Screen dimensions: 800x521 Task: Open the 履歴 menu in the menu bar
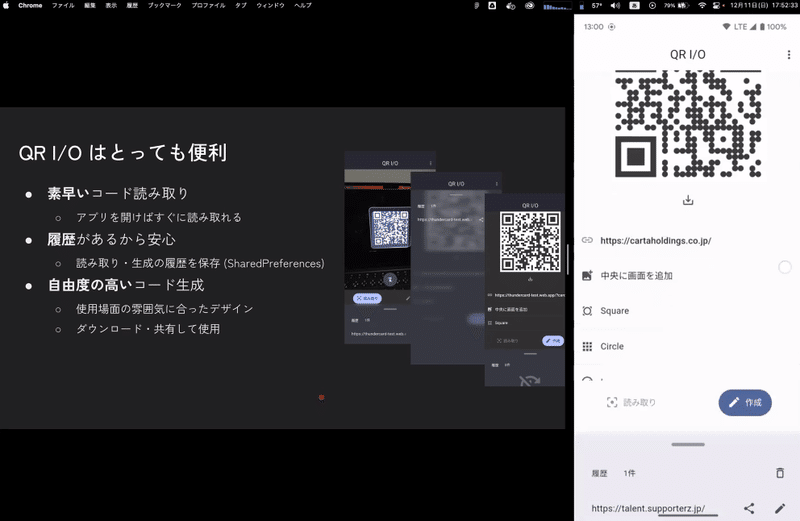(x=132, y=5)
